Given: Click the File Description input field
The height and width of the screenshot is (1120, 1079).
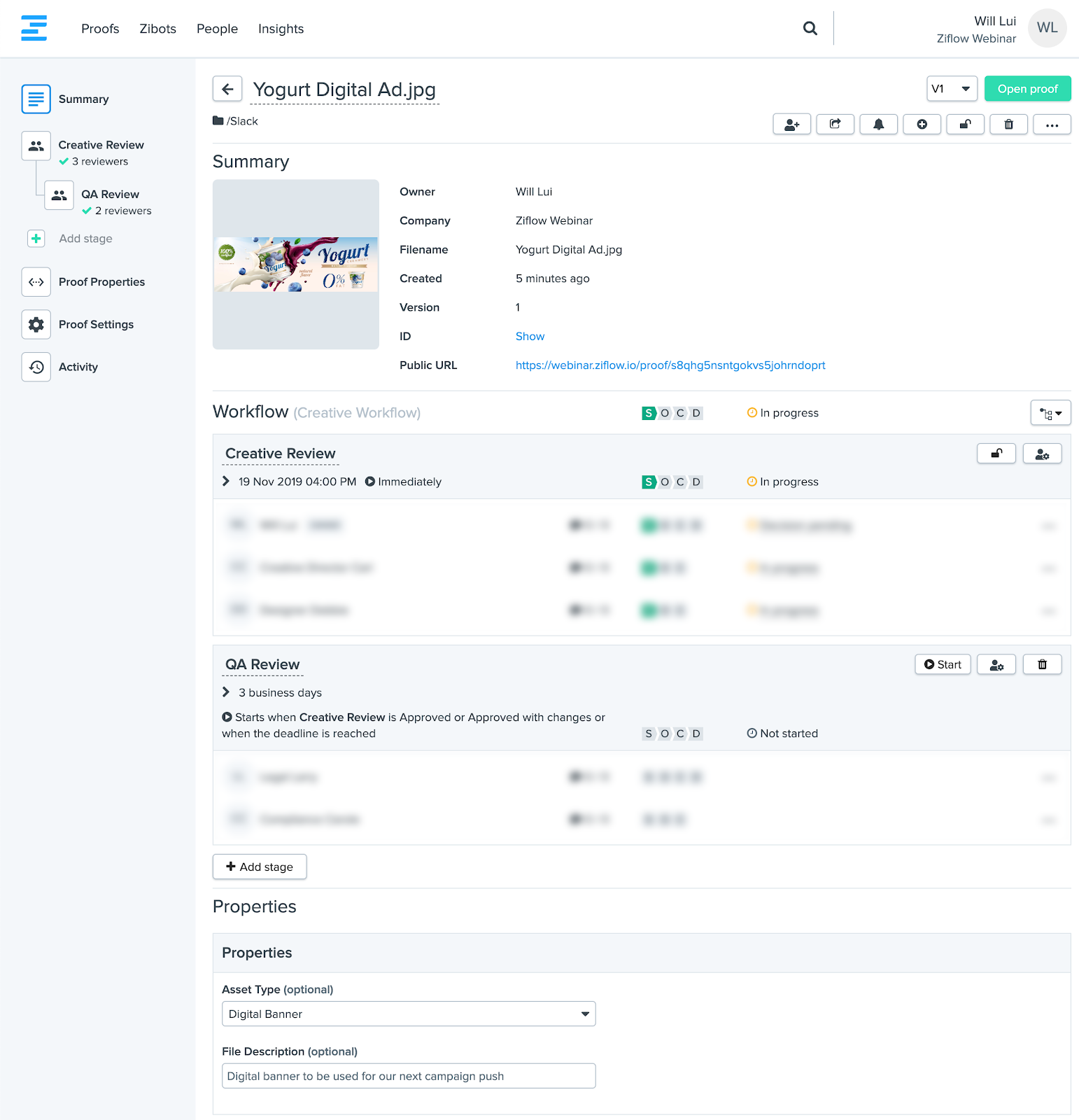Looking at the screenshot, I should (x=409, y=1076).
